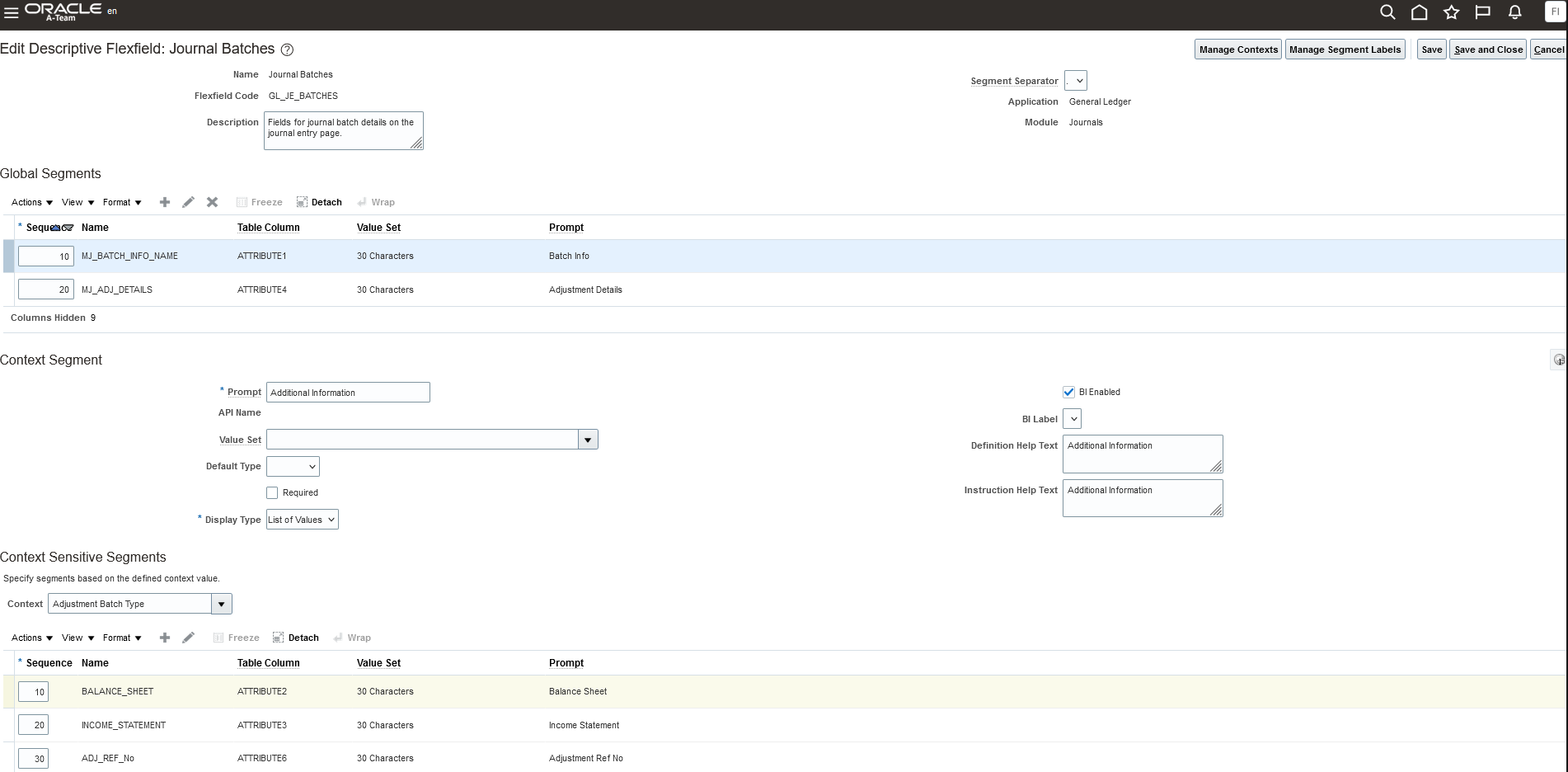This screenshot has height=772, width=1568.
Task: Check the Required checkbox
Action: pos(272,493)
